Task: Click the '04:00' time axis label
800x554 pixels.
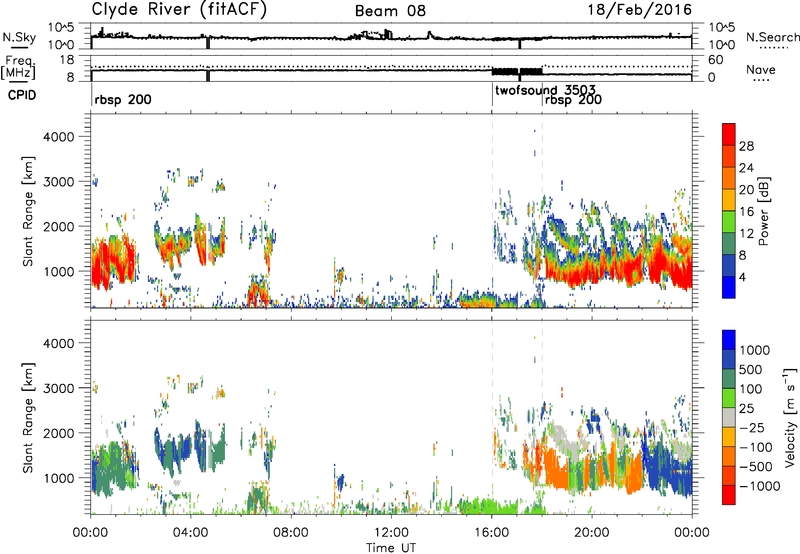Action: (190, 532)
